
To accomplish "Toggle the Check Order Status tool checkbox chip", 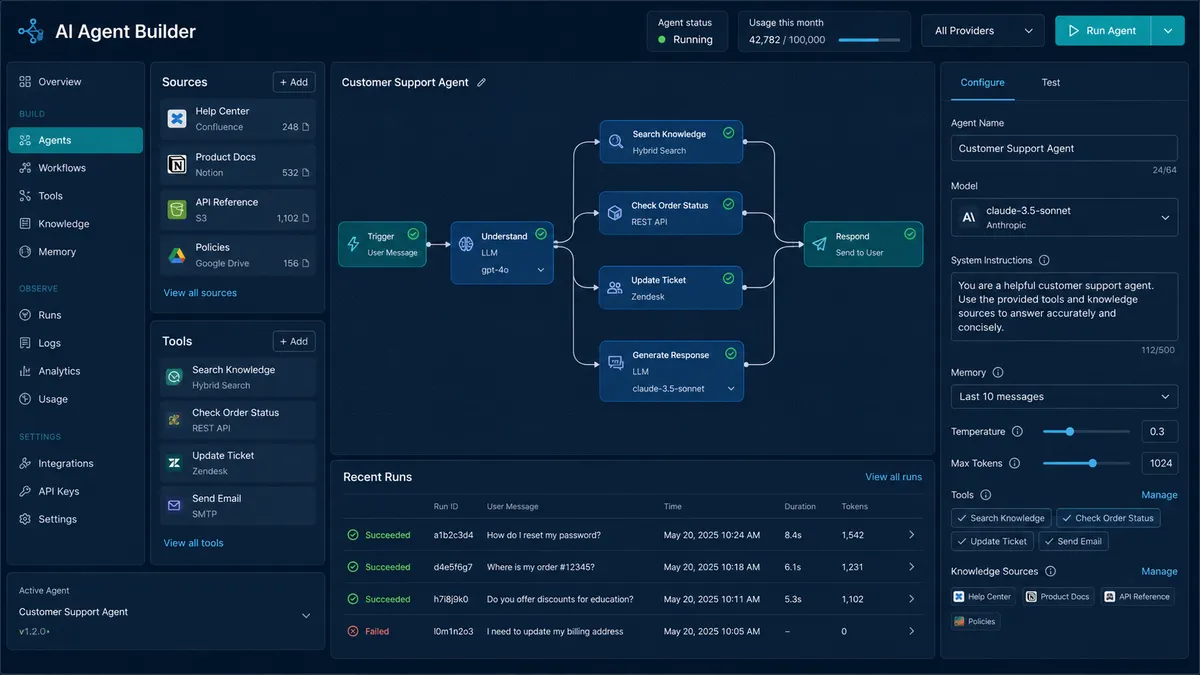I will (x=1108, y=518).
